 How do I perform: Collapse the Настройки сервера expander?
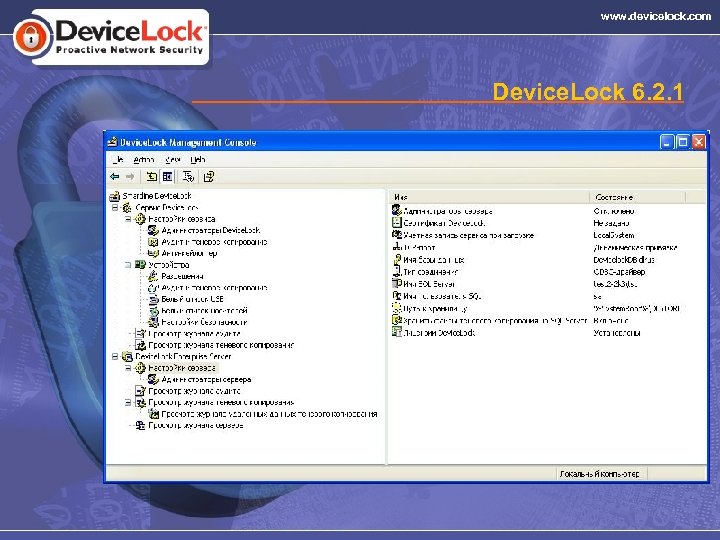click(x=128, y=368)
